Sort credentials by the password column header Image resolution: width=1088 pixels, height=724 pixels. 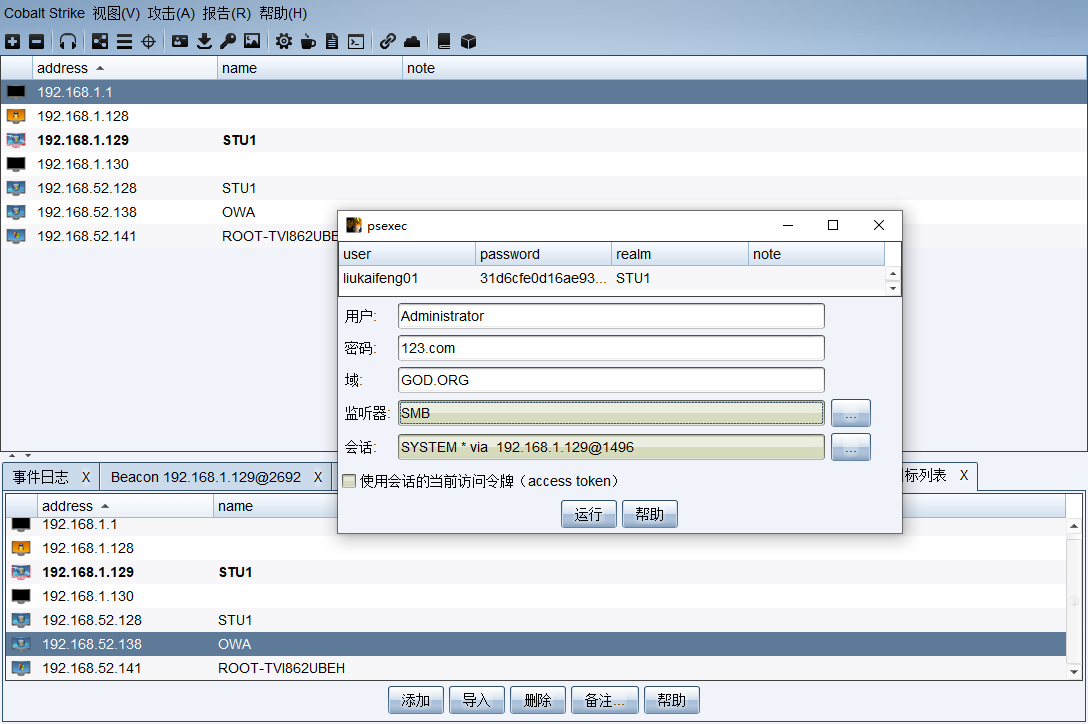(x=543, y=254)
